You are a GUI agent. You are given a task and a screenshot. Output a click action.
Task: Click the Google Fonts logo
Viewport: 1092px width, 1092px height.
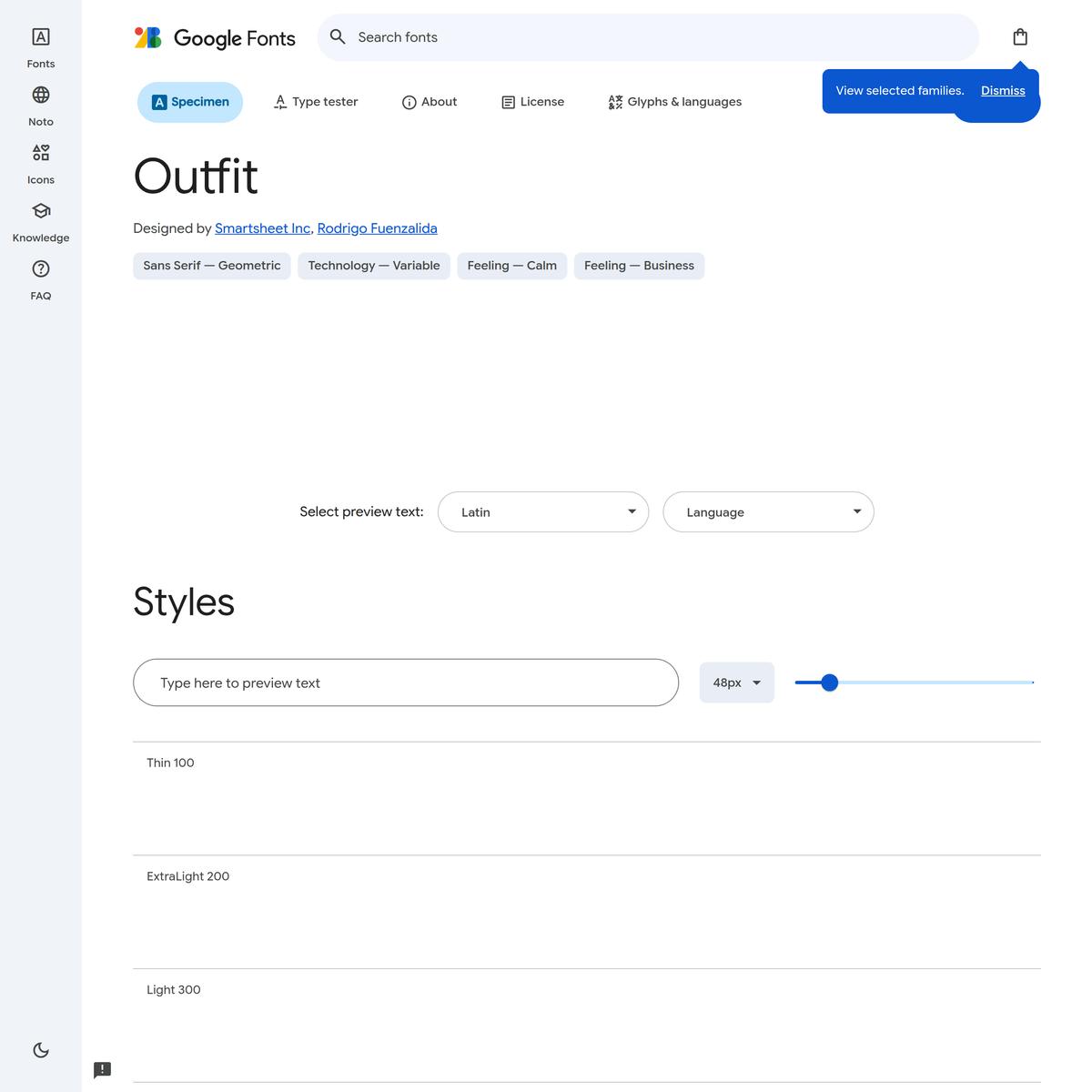pos(215,37)
